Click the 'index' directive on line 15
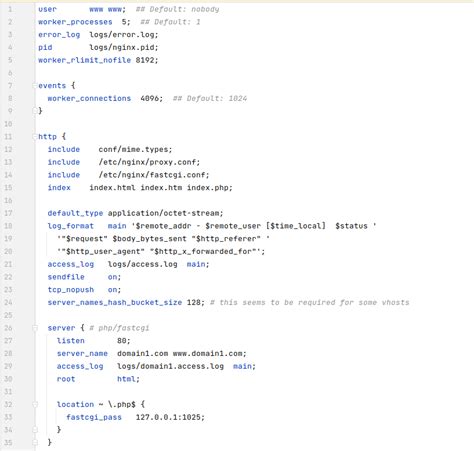 click(x=59, y=188)
